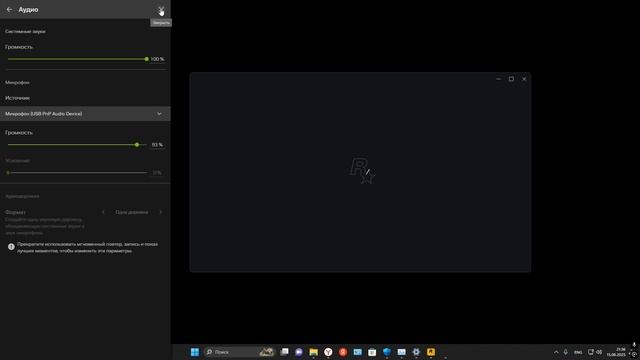Open the red circular app on taskbar
This screenshot has width=640, height=360.
(x=343, y=352)
